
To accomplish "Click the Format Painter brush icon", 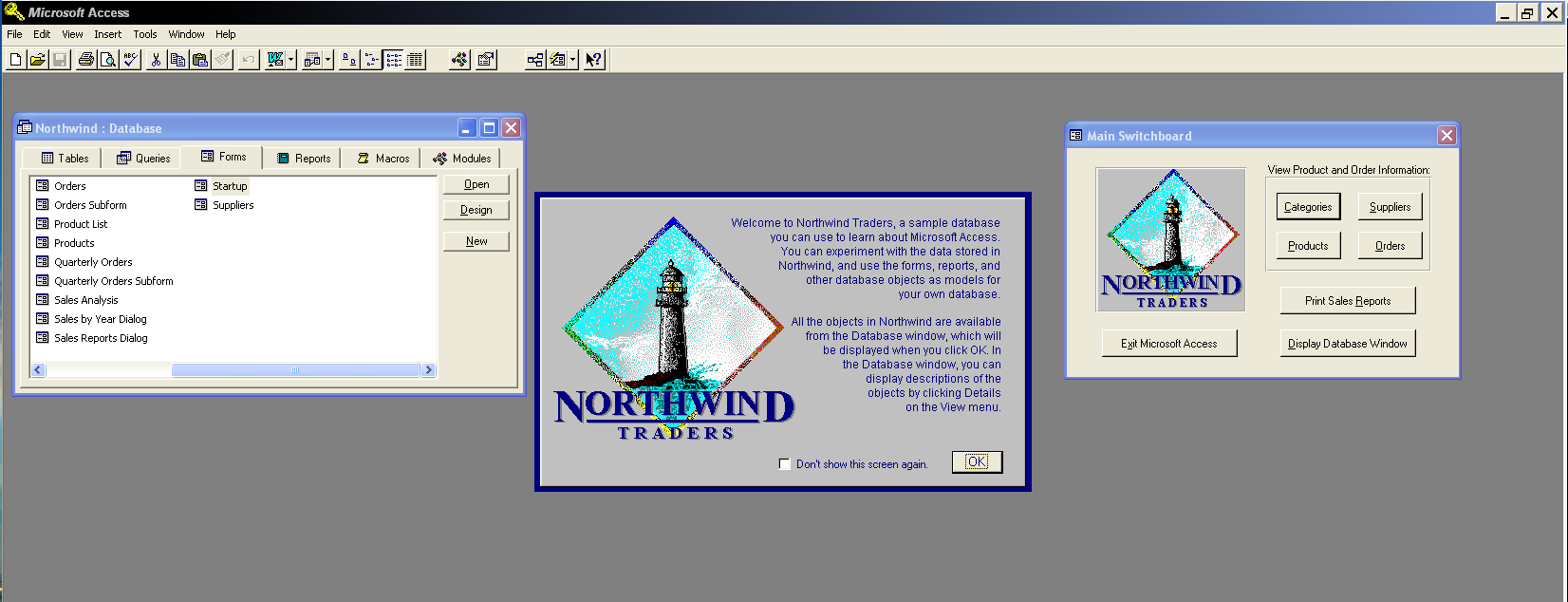I will coord(222,60).
